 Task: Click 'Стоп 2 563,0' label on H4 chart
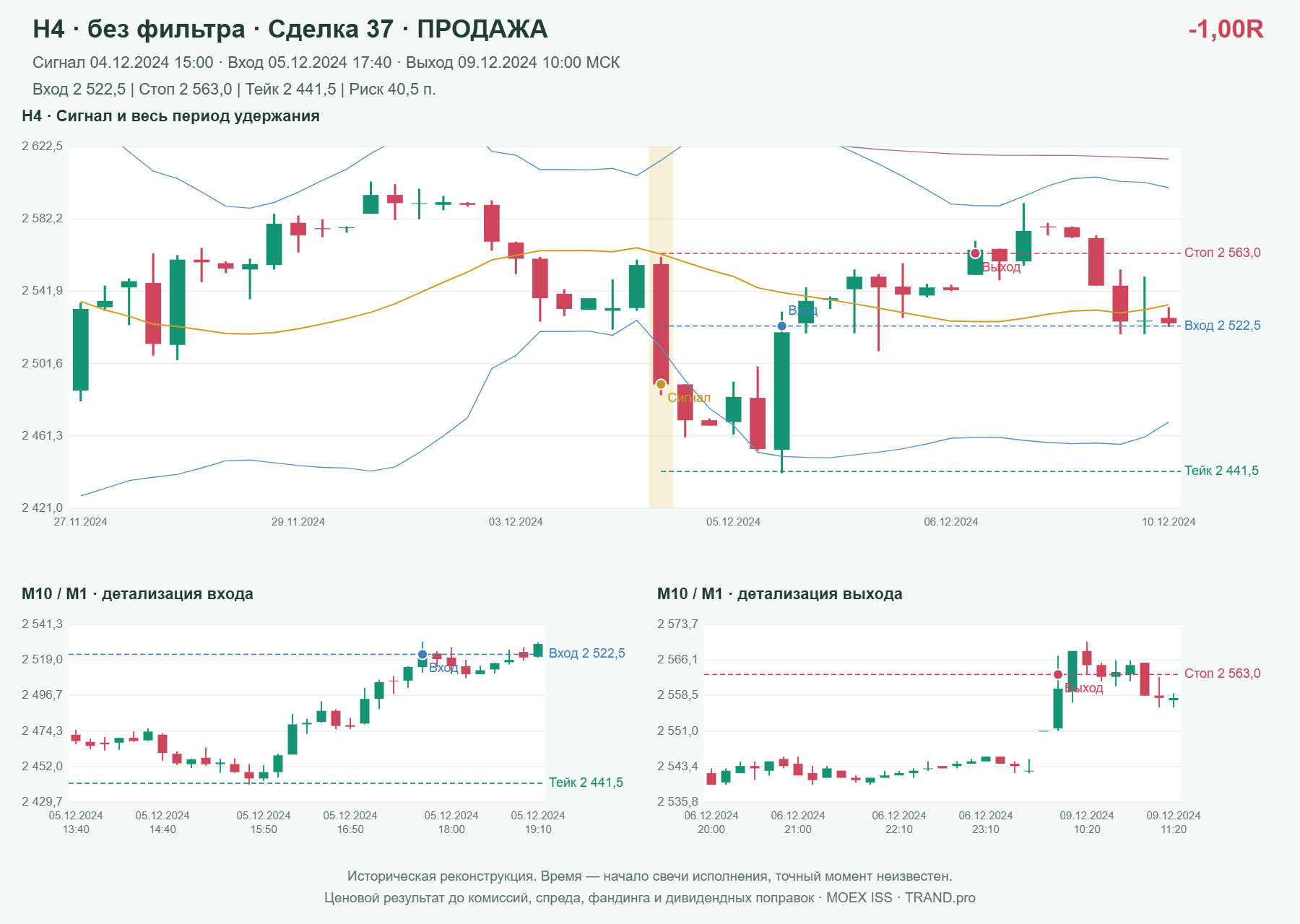tap(1223, 253)
